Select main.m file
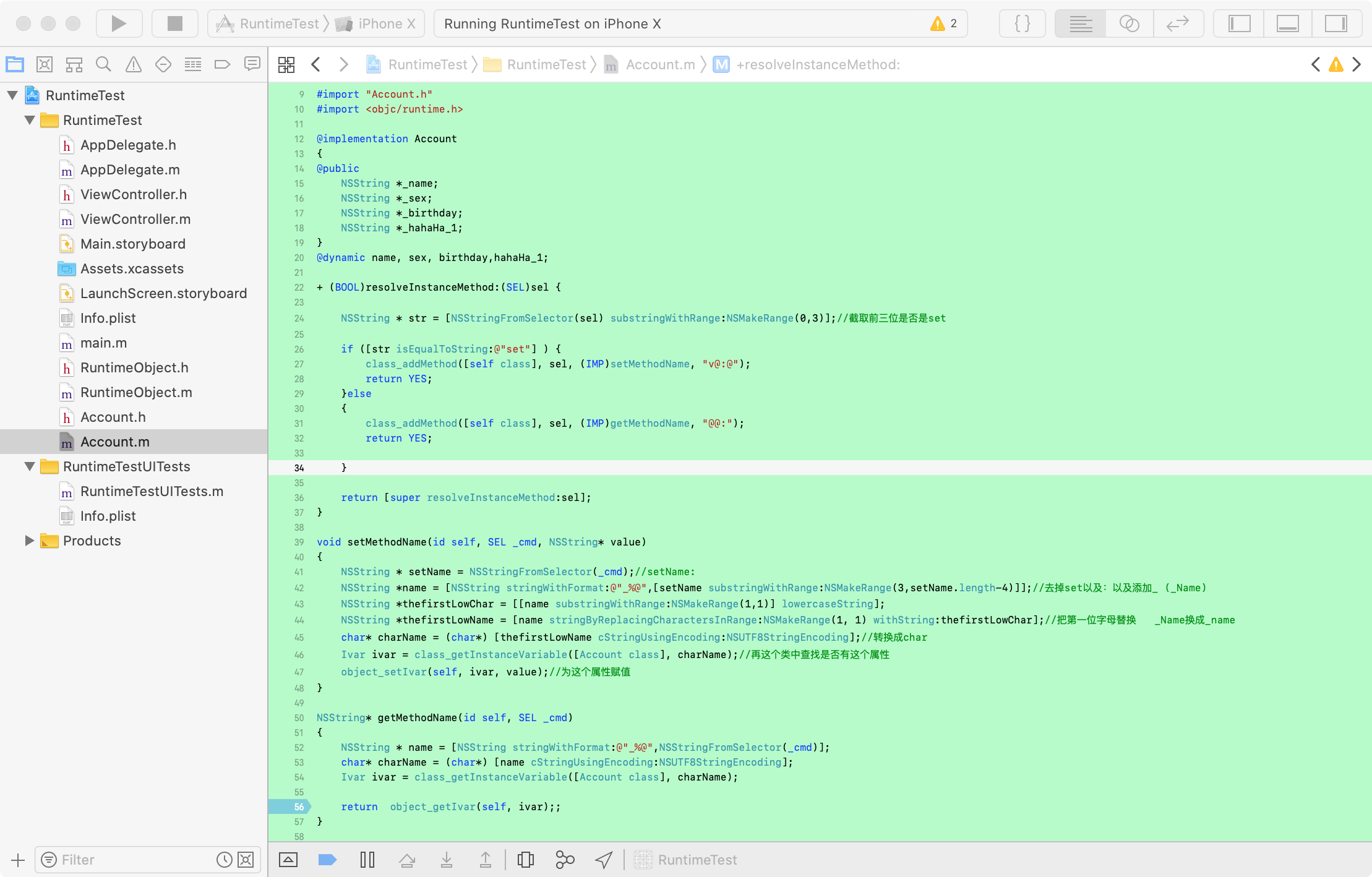The height and width of the screenshot is (877, 1372). (103, 343)
